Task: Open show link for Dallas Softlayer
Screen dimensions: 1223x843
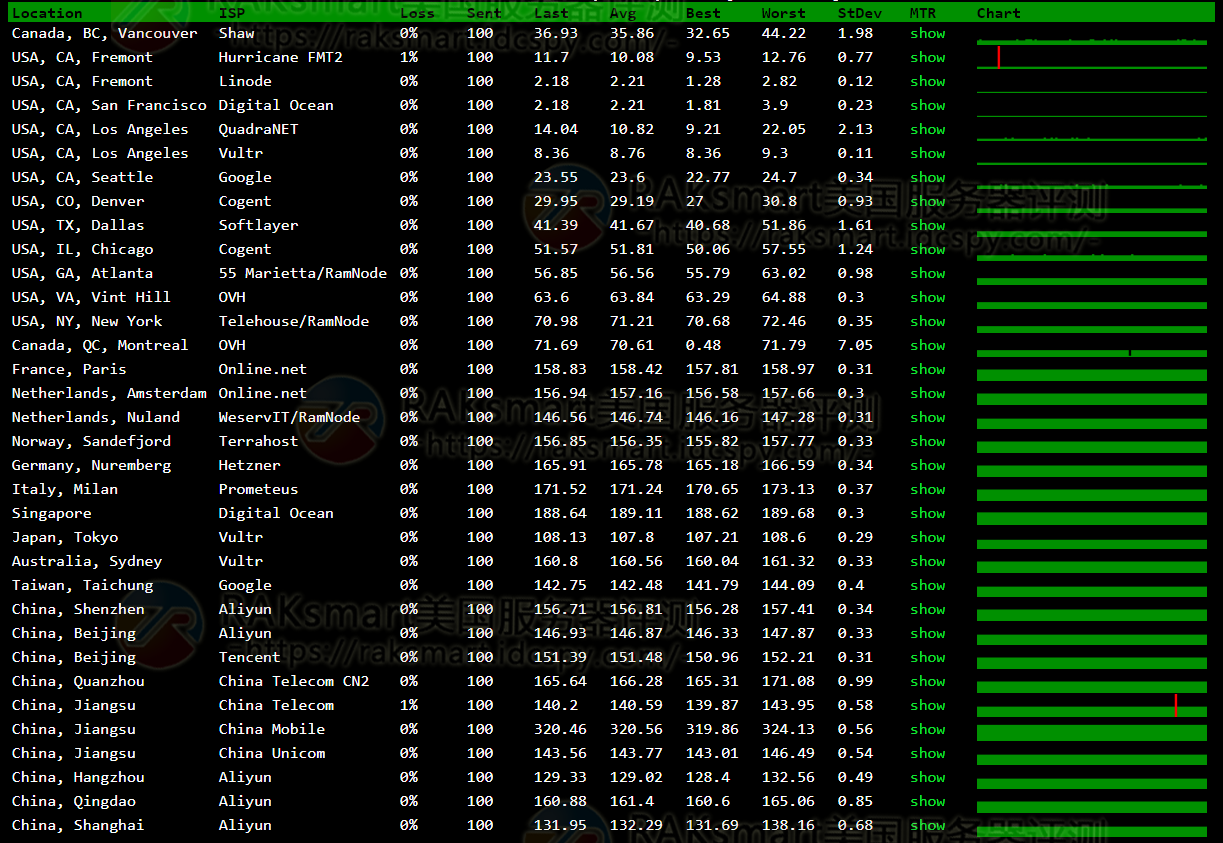Action: 927,225
